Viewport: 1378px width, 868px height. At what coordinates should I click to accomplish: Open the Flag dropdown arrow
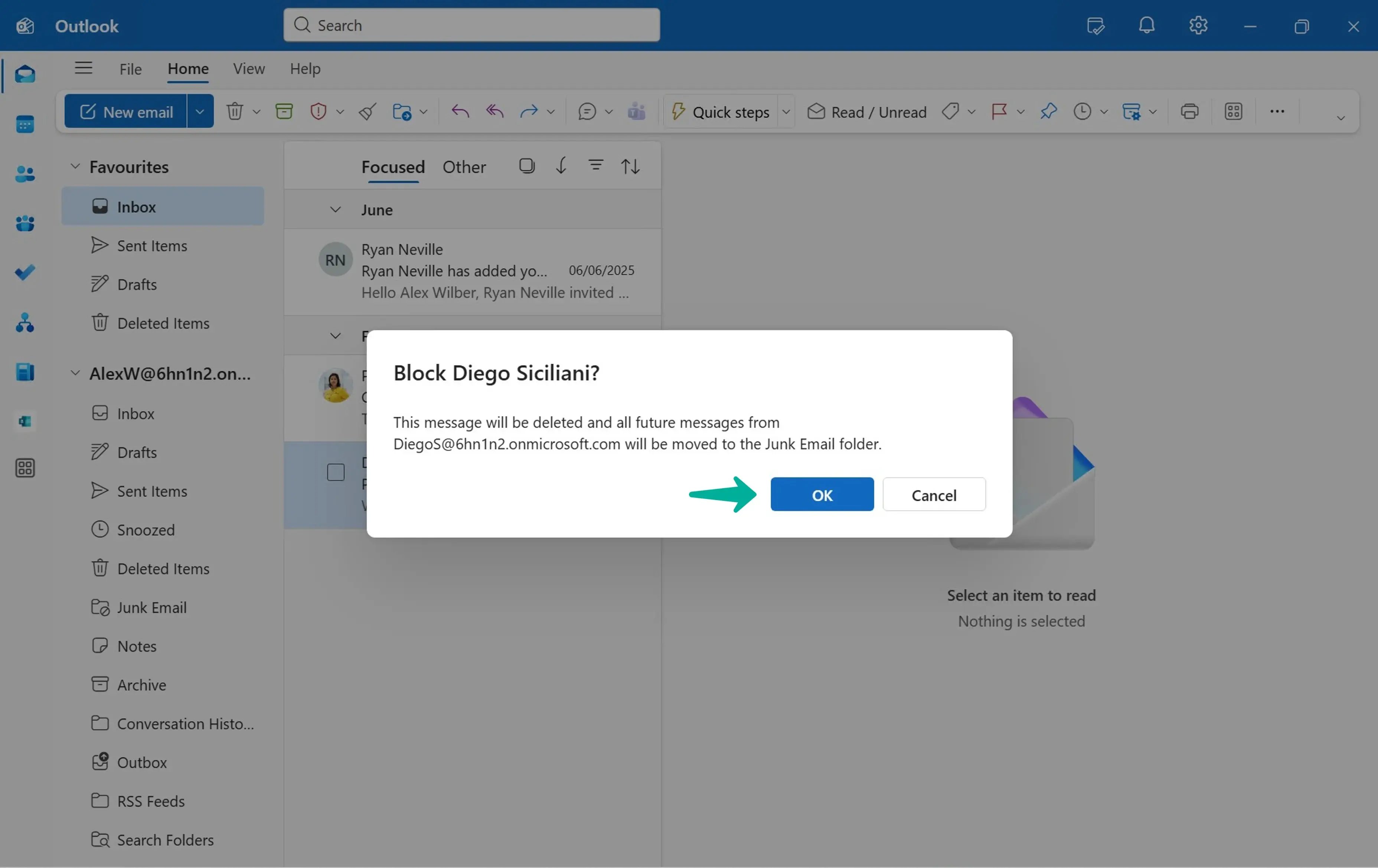coord(1021,112)
